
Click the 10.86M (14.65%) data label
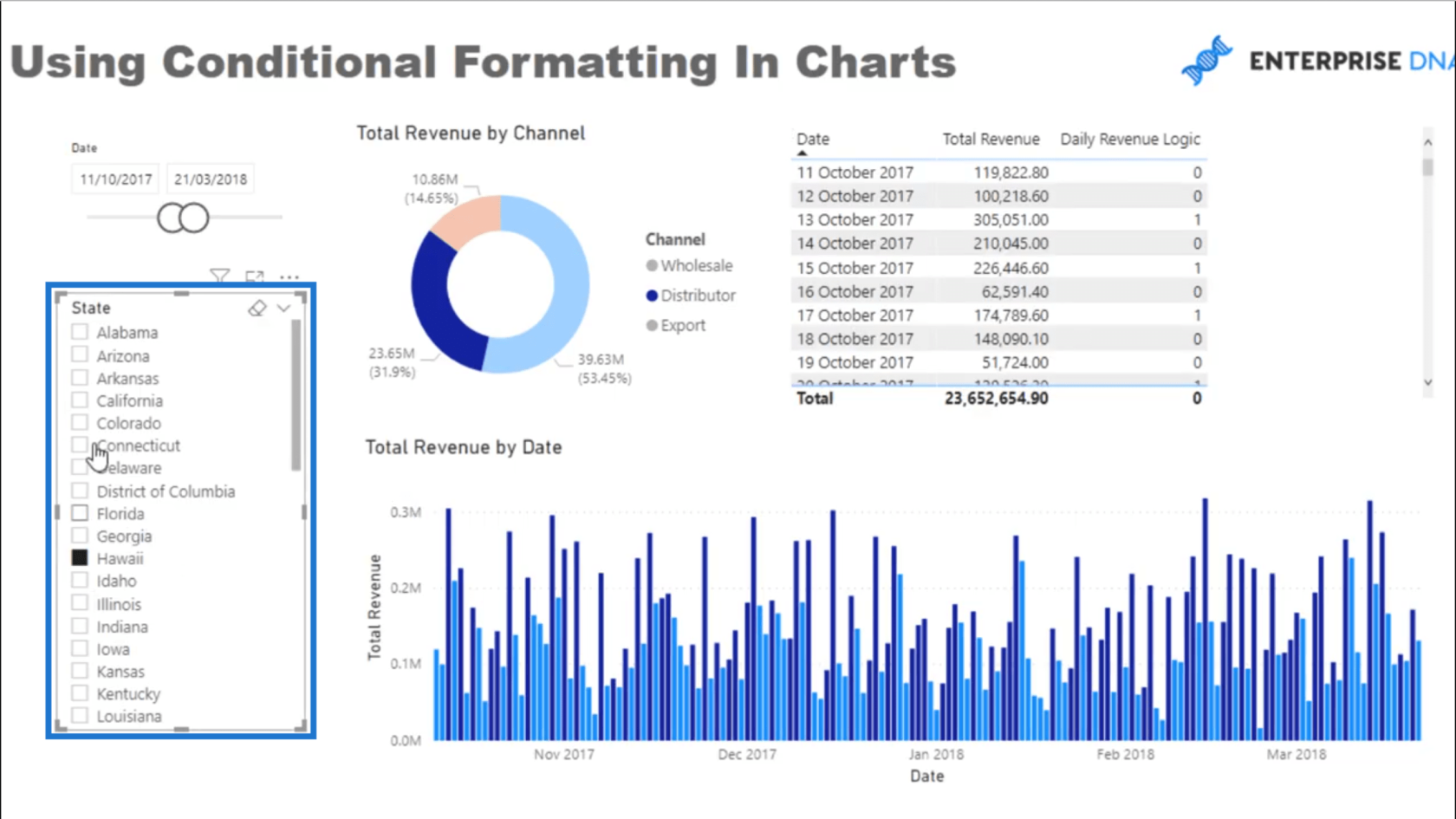click(x=432, y=188)
